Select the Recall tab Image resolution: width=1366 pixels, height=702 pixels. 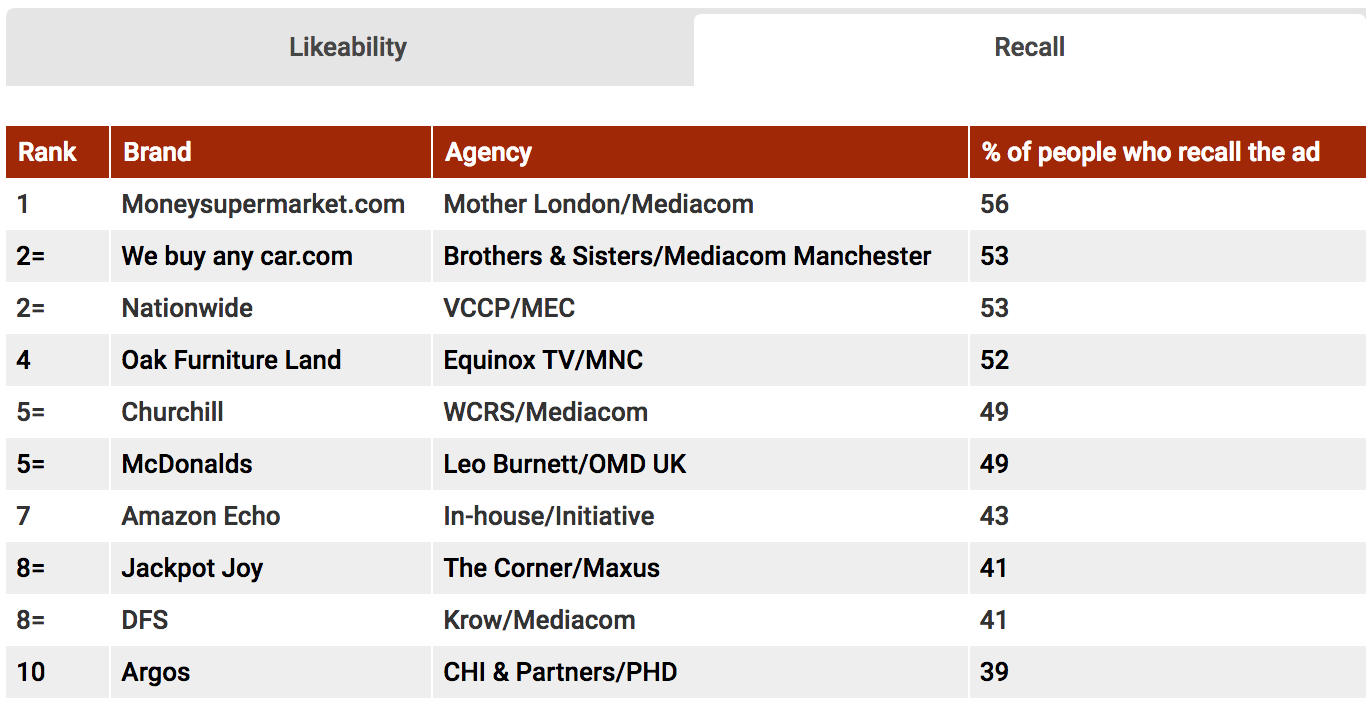click(x=1029, y=48)
